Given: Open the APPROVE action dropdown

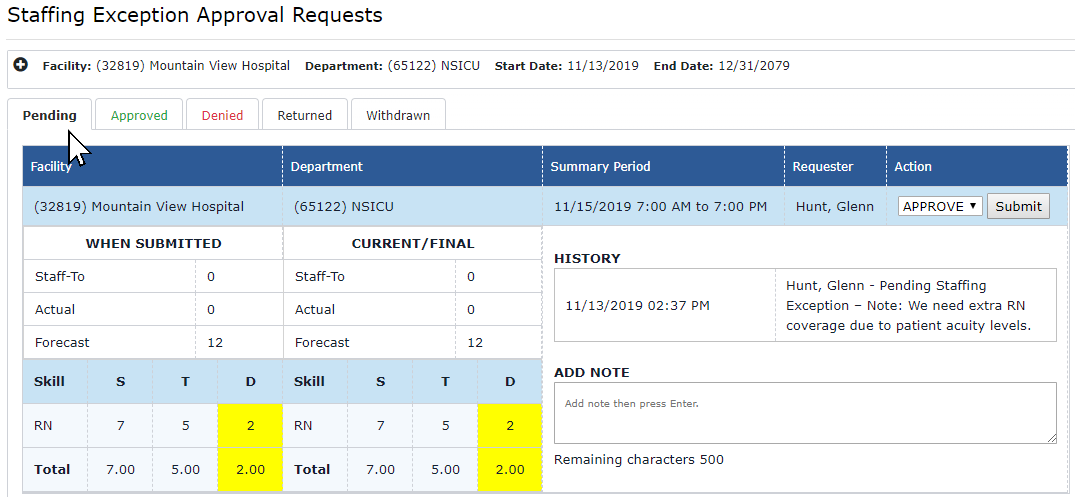Looking at the screenshot, I should point(939,206).
